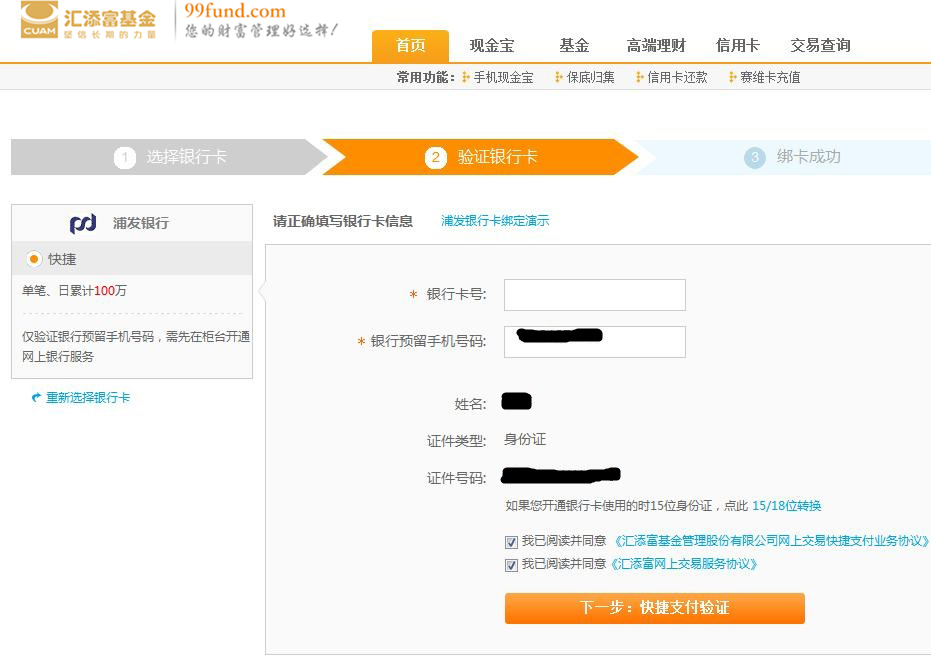Image resolution: width=931 pixels, height=655 pixels.
Task: Click step 2 circle 验证银行卡
Action: 435,158
